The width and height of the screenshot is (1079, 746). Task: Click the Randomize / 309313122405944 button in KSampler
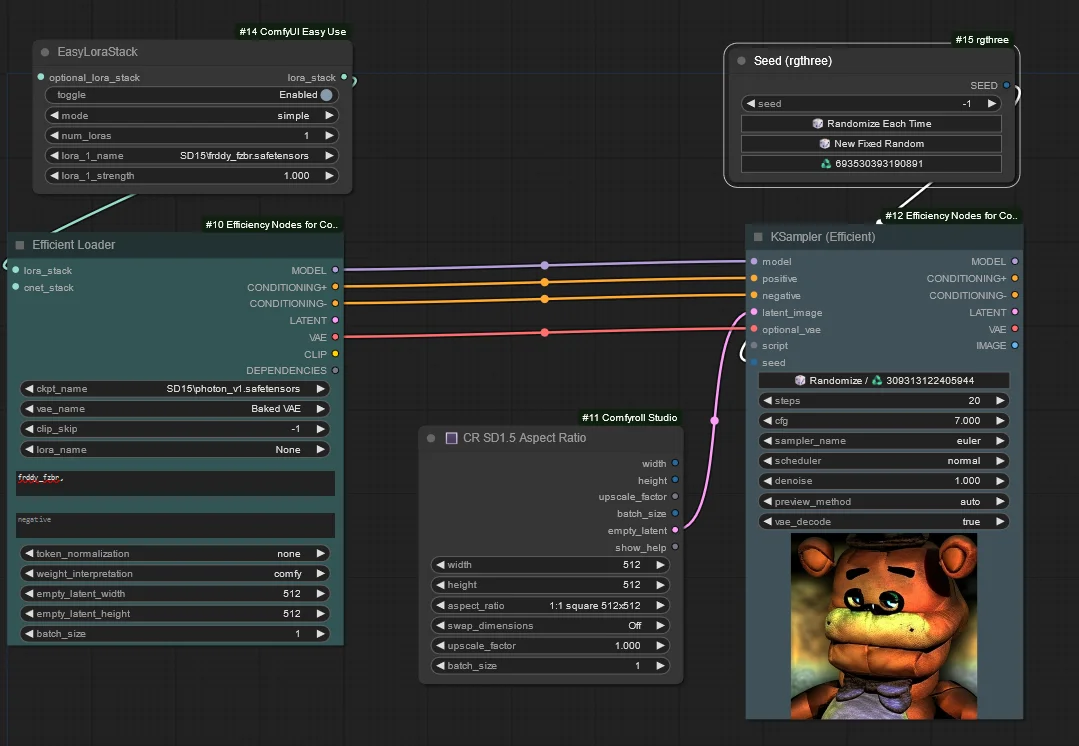(884, 381)
